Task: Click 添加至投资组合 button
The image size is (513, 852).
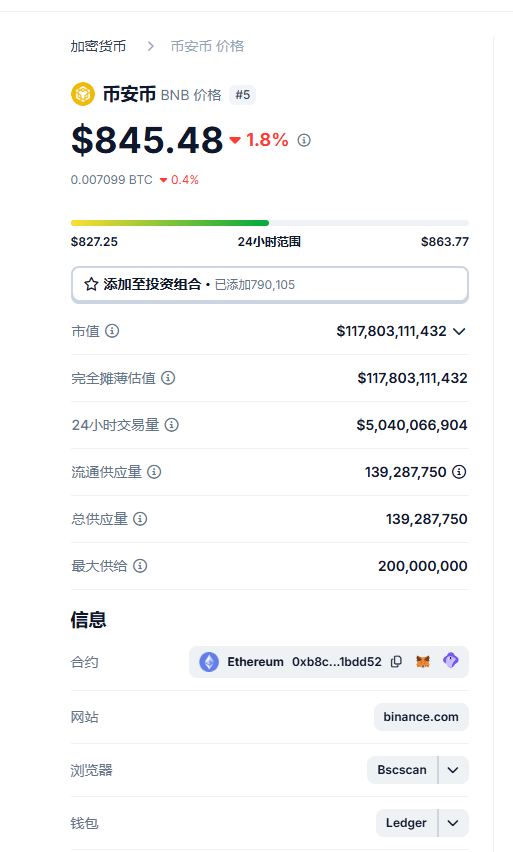Action: [270, 284]
